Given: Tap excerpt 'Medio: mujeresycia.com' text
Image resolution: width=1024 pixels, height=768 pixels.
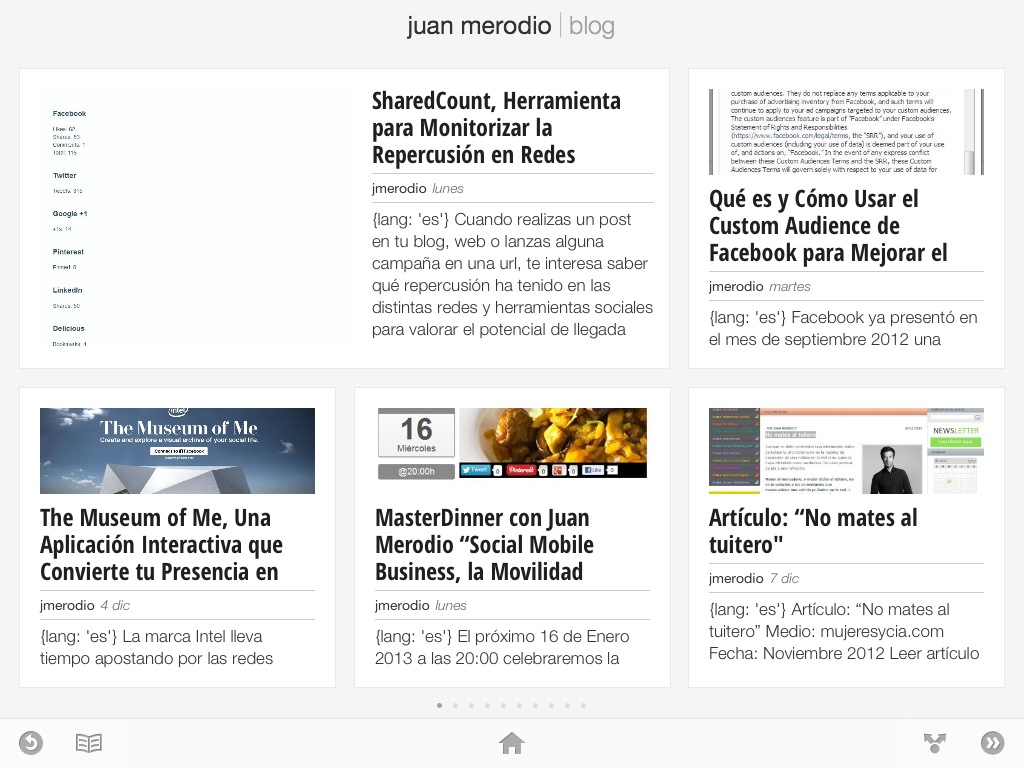Looking at the screenshot, I should 854,632.
